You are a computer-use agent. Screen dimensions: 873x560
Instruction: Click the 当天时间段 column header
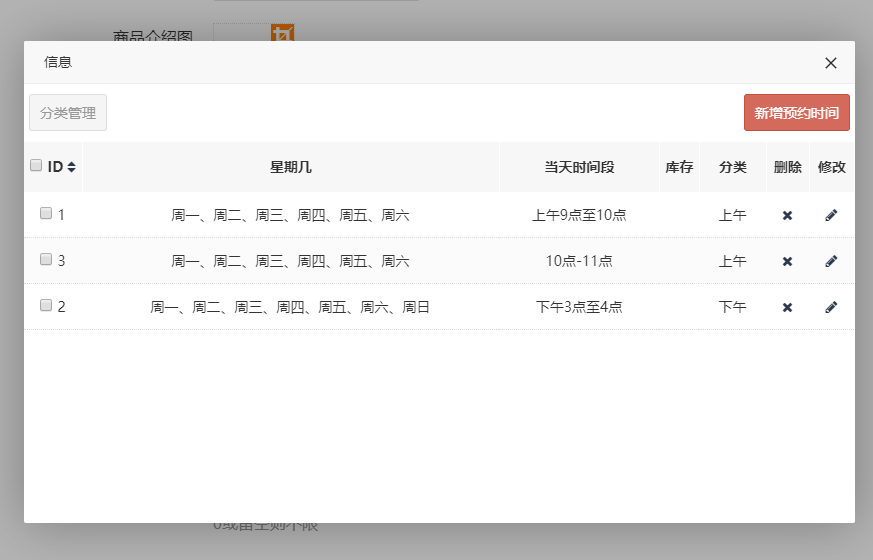(x=579, y=167)
